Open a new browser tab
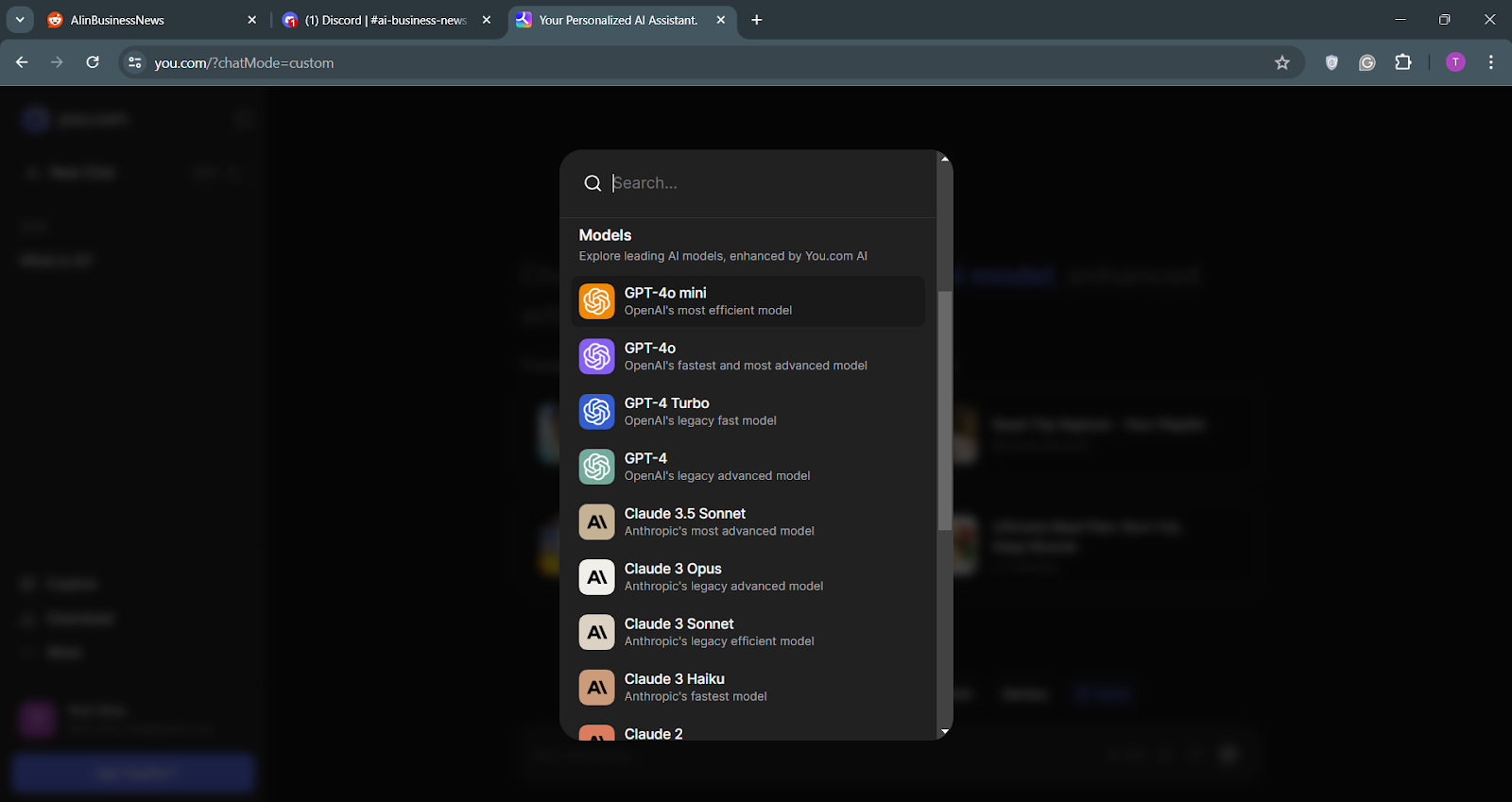The height and width of the screenshot is (802, 1512). 757,20
